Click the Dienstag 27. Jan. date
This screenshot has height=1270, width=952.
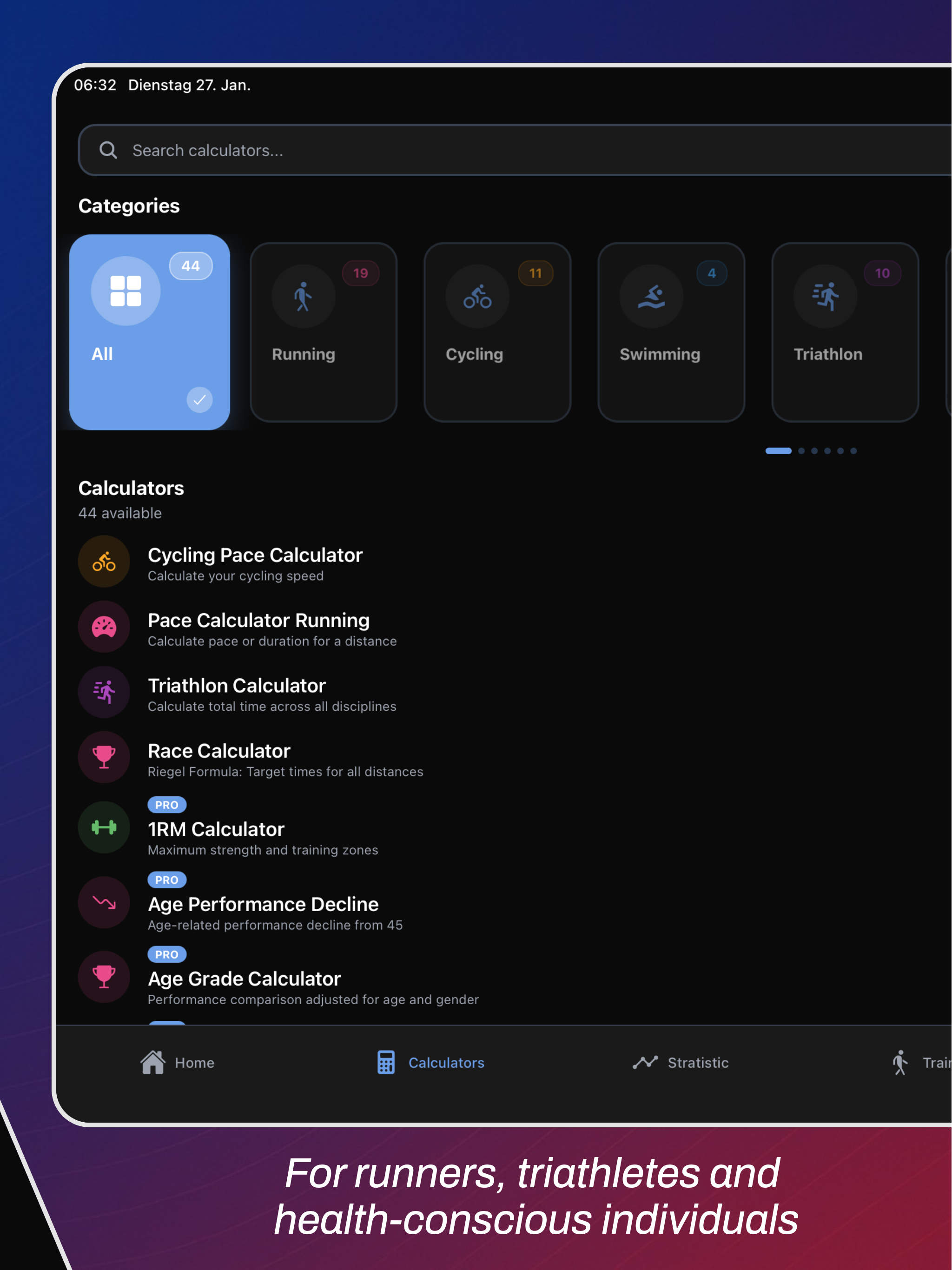189,85
